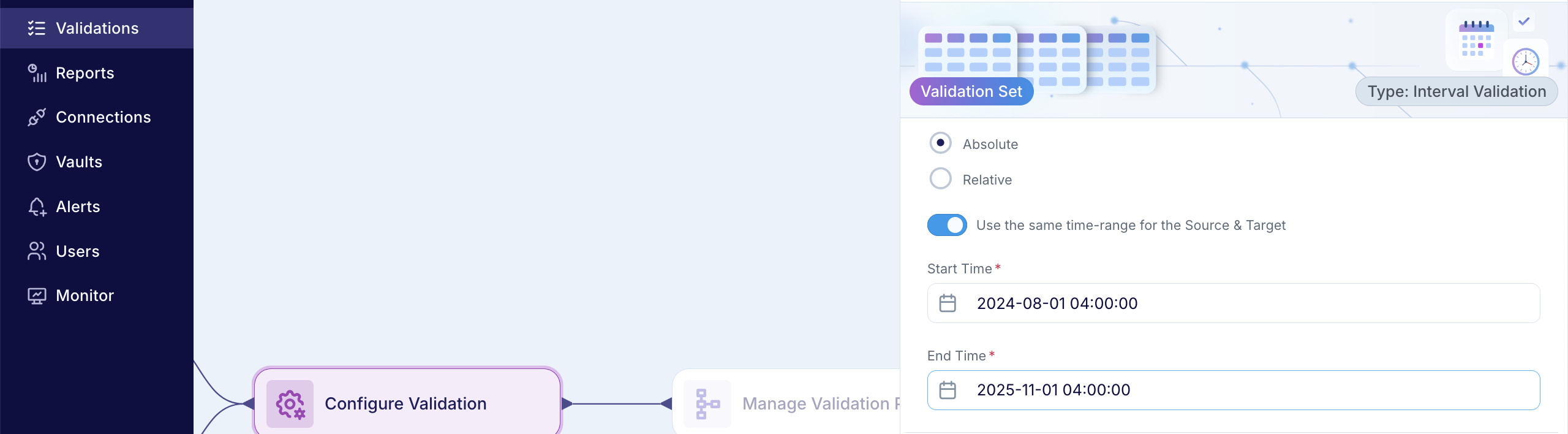Screen dimensions: 1568x434
Task: Click the Validation Set badge
Action: click(x=971, y=91)
